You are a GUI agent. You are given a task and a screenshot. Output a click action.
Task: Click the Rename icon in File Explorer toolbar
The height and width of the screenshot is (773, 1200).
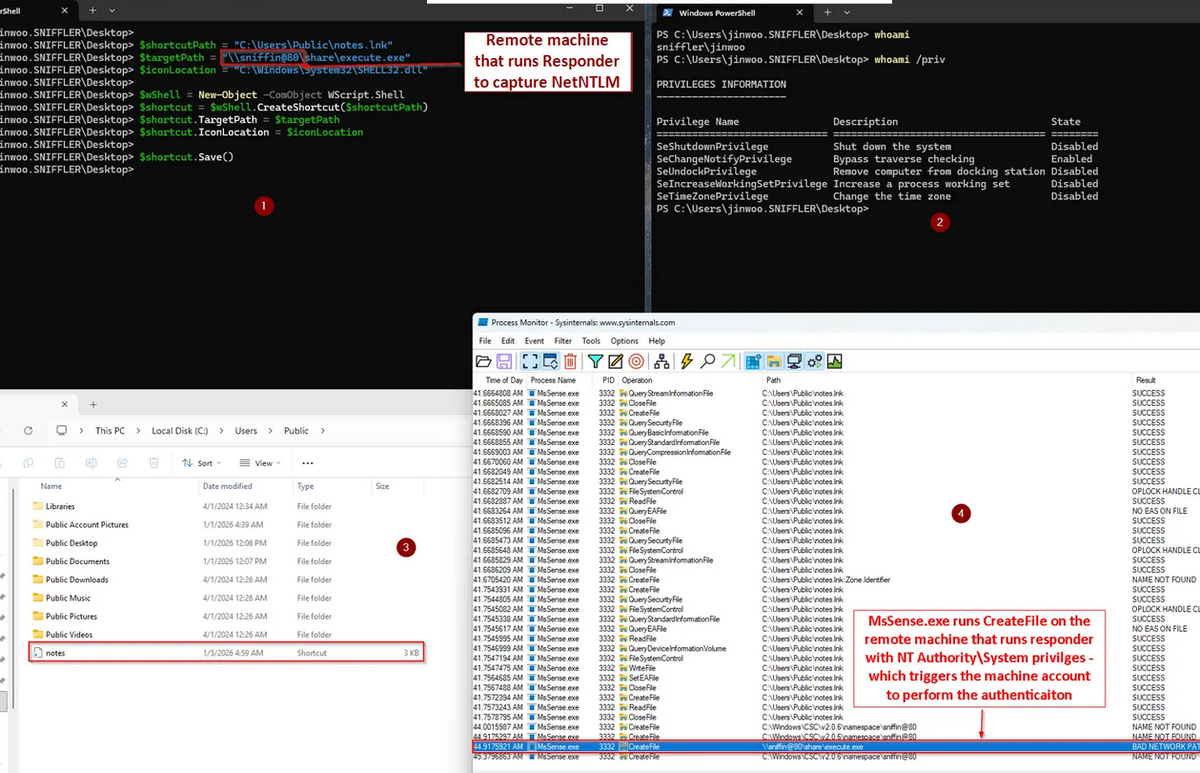[91, 463]
